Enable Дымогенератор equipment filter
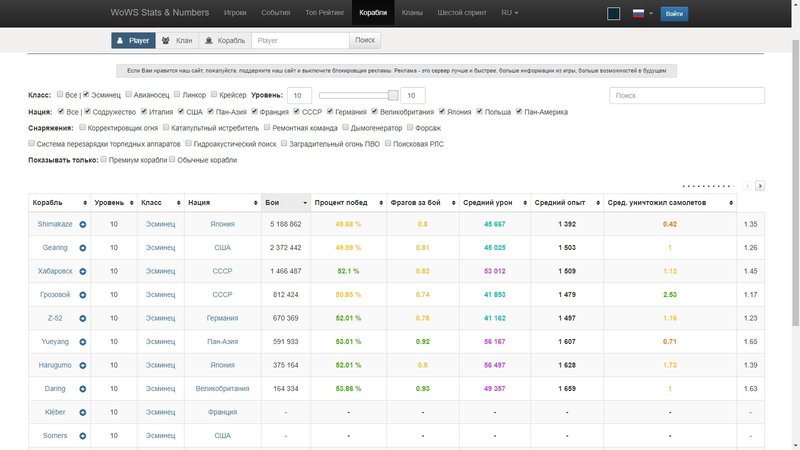Viewport: 800px width, 450px height. (345, 127)
